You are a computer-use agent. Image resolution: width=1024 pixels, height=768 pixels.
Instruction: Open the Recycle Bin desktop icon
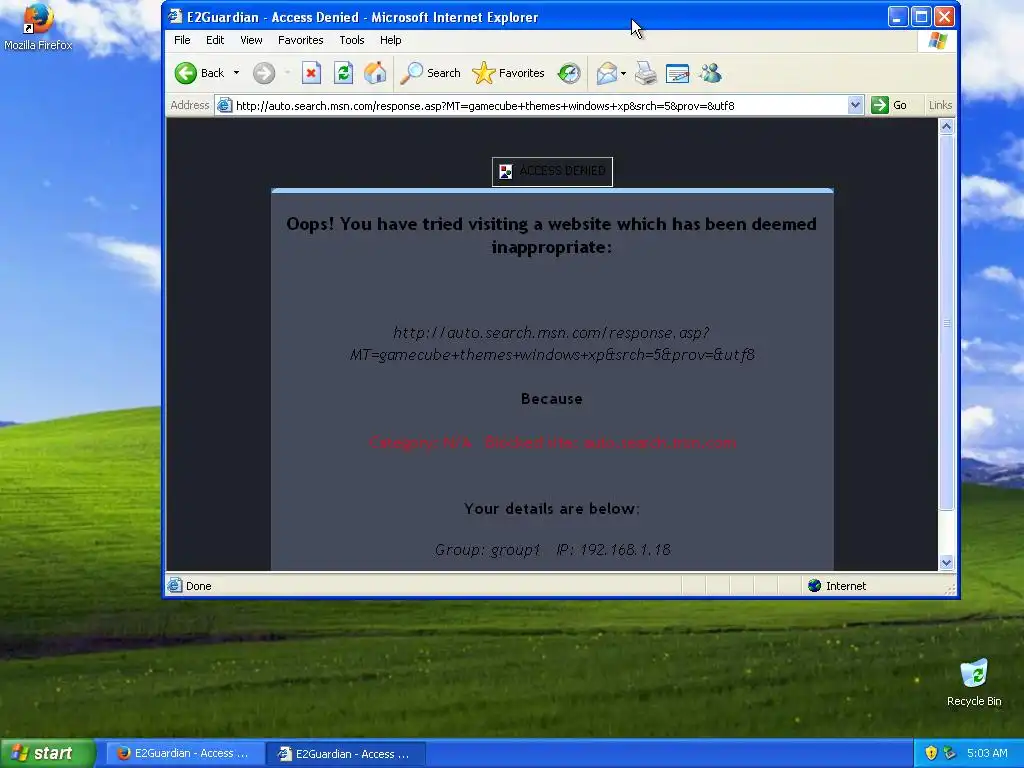click(974, 683)
